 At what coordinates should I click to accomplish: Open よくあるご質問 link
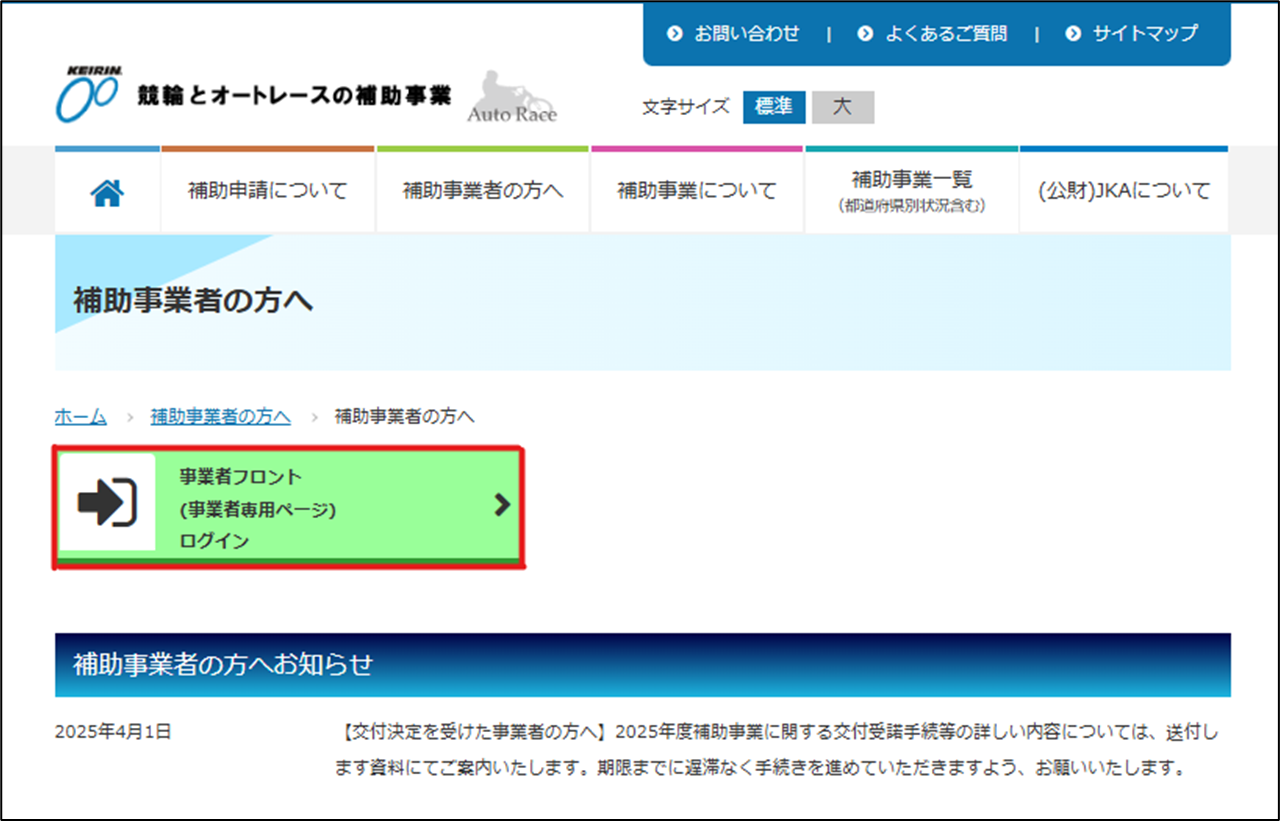(945, 34)
